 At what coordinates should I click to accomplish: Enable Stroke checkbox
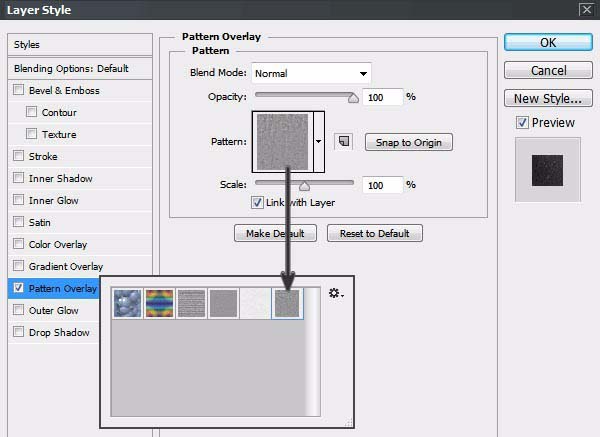click(18, 156)
